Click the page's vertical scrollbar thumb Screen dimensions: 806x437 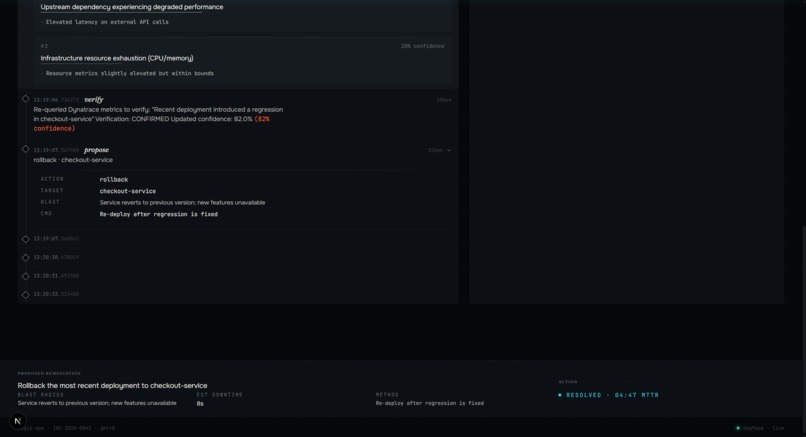click(804, 329)
